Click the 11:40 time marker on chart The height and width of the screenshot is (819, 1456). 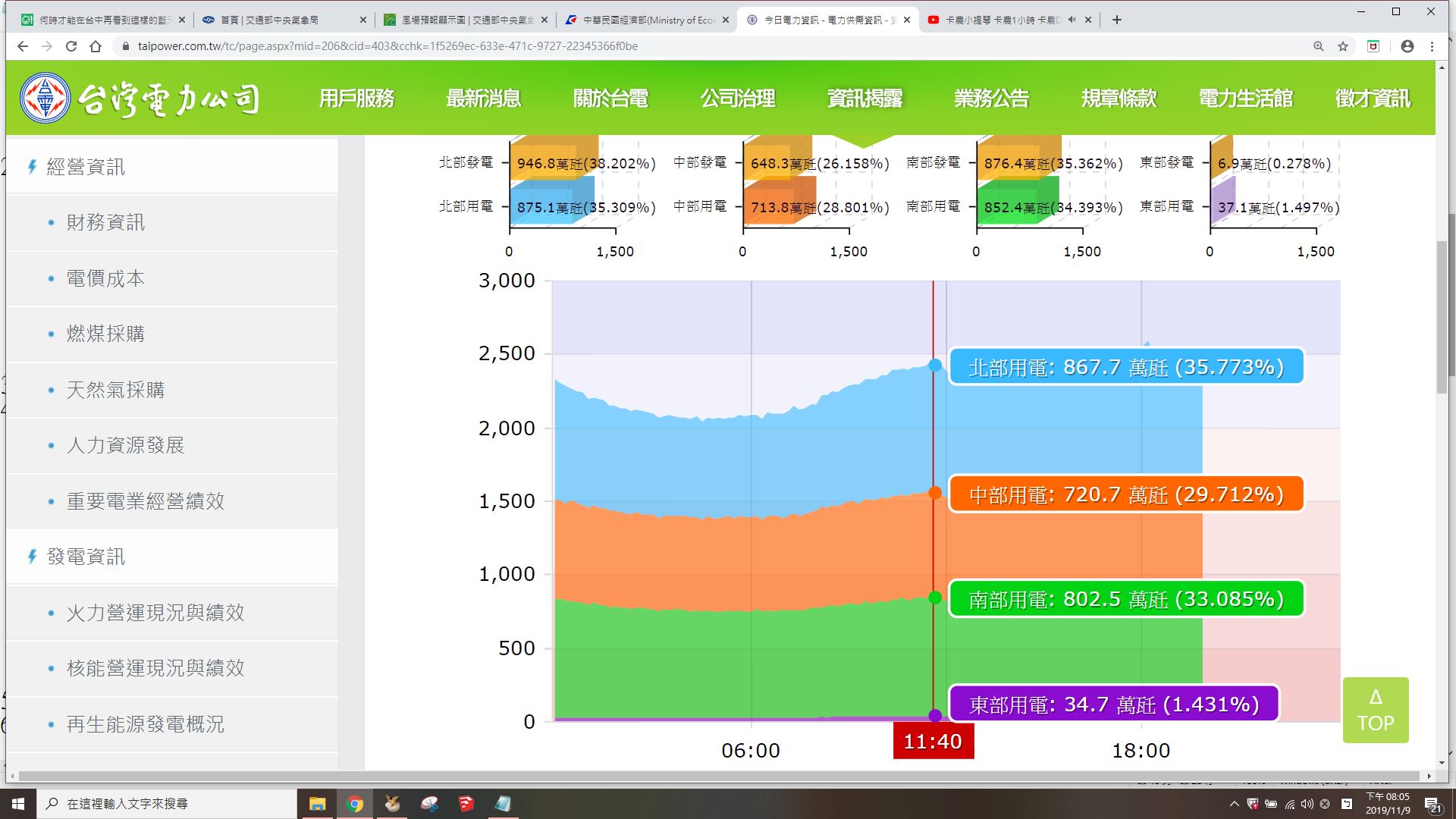(x=933, y=741)
